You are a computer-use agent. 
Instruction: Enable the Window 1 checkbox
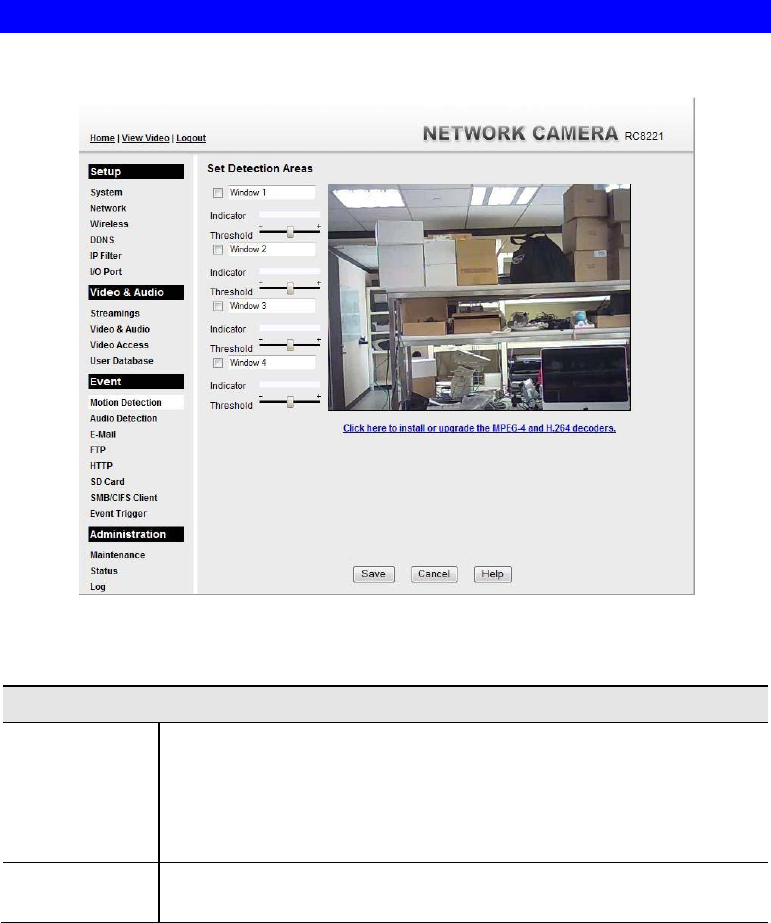click(x=218, y=193)
